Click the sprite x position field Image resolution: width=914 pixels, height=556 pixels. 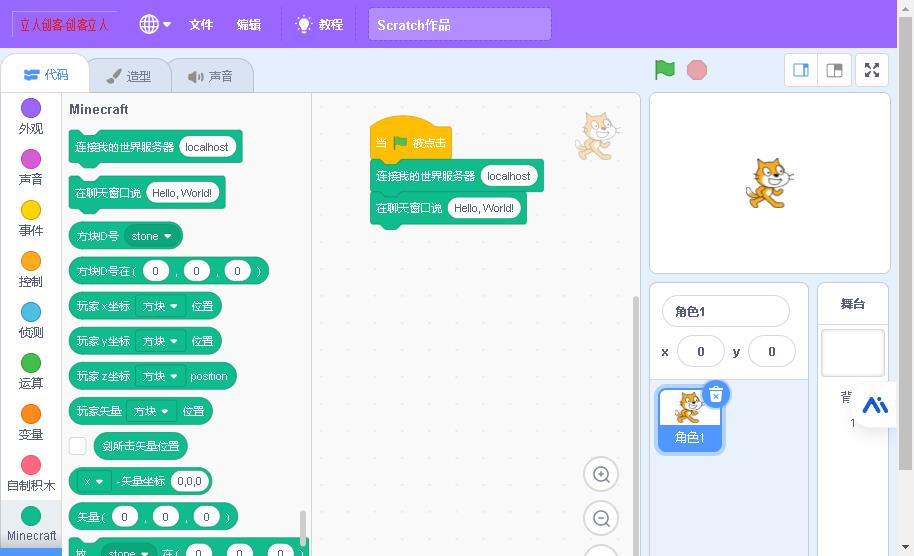tap(701, 351)
